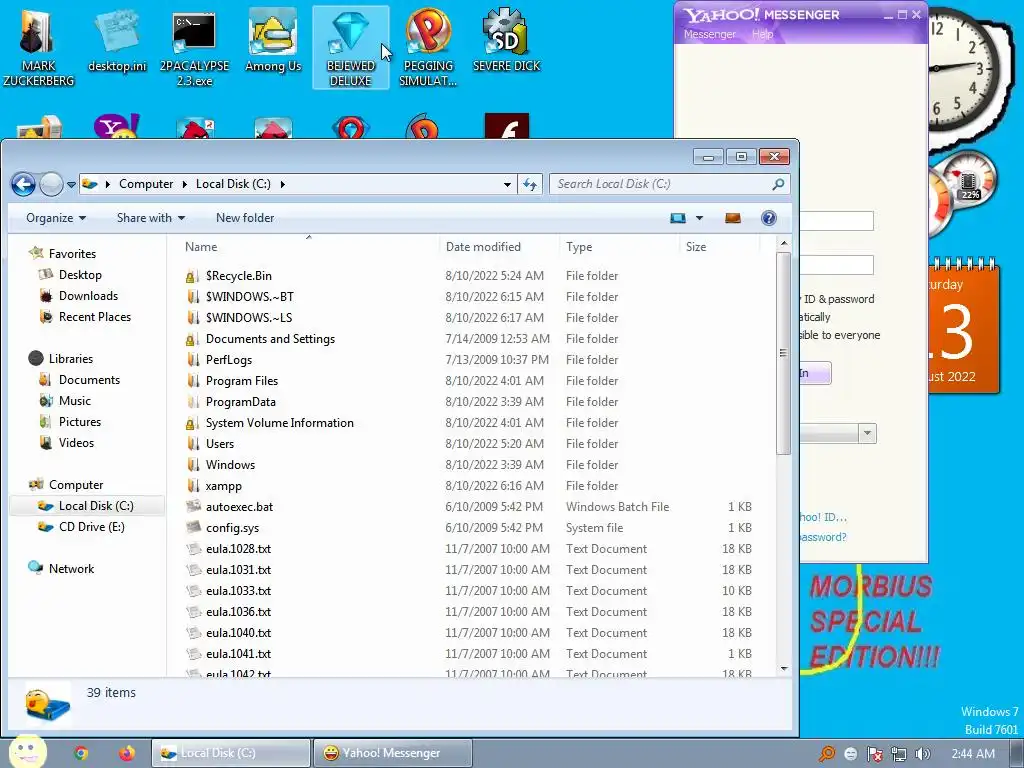Image resolution: width=1024 pixels, height=768 pixels.
Task: Click the Start orb button
Action: tap(27, 751)
